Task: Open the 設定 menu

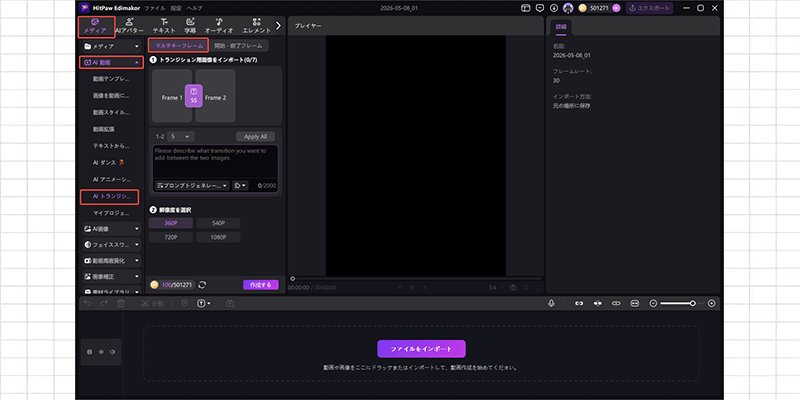Action: (x=176, y=8)
